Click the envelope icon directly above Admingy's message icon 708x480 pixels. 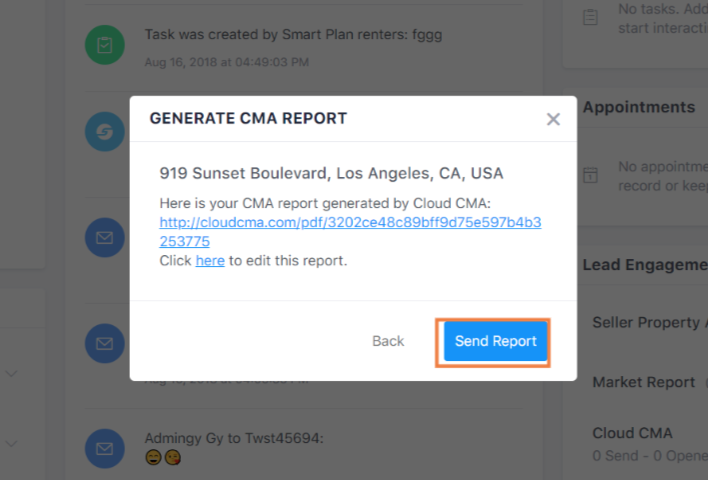point(104,343)
